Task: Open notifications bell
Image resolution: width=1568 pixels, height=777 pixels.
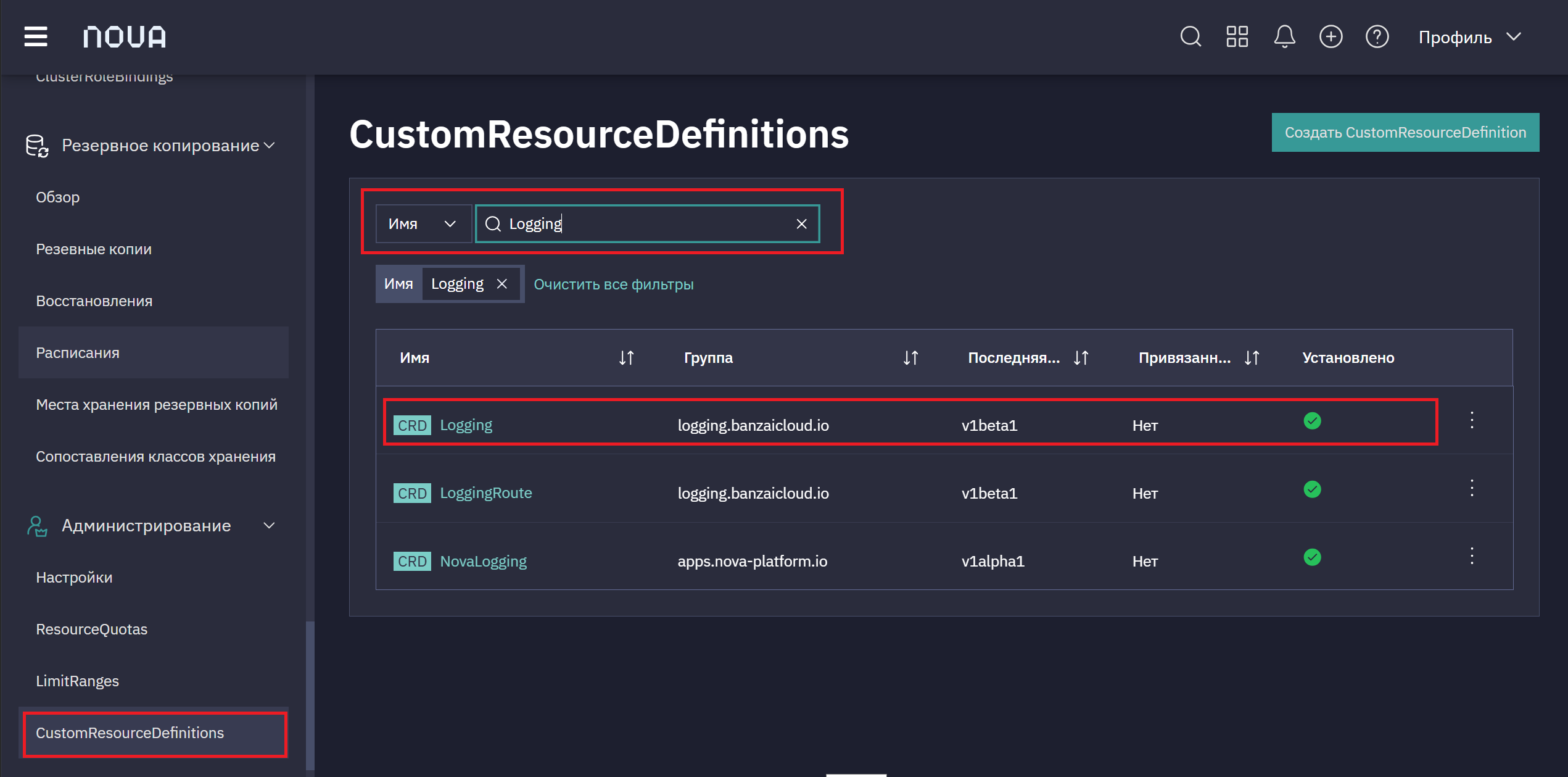Action: coord(1284,37)
